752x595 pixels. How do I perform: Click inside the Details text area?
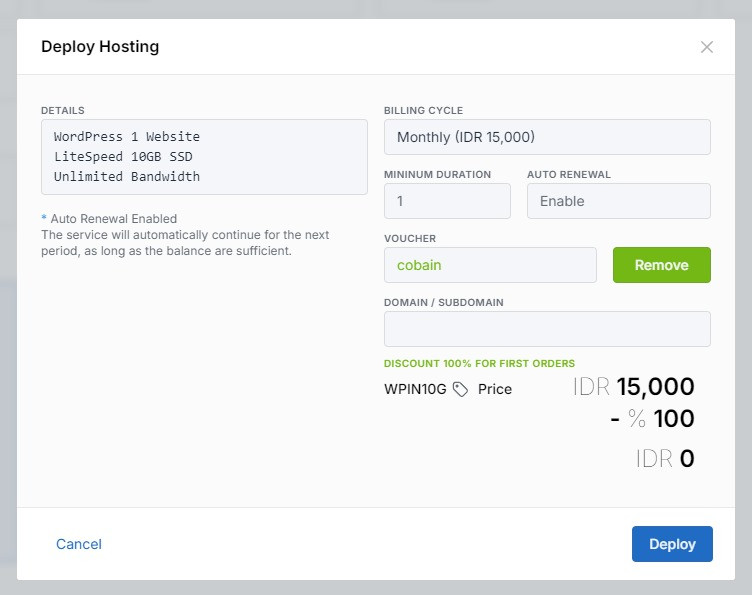pyautogui.click(x=204, y=157)
